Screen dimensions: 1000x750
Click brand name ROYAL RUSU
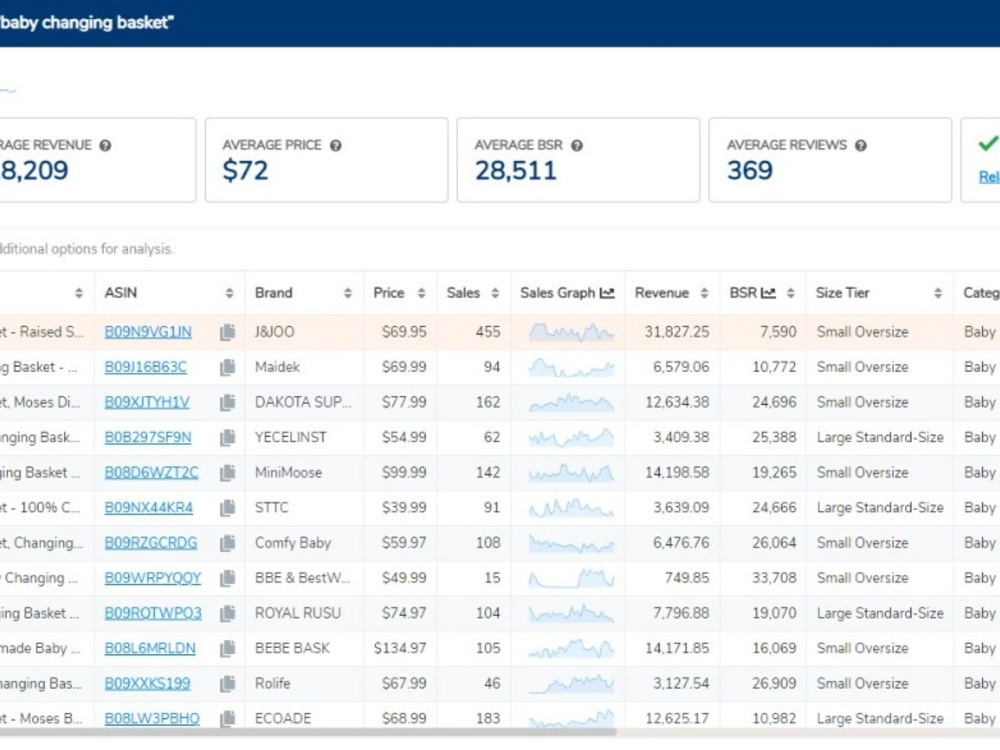[298, 613]
